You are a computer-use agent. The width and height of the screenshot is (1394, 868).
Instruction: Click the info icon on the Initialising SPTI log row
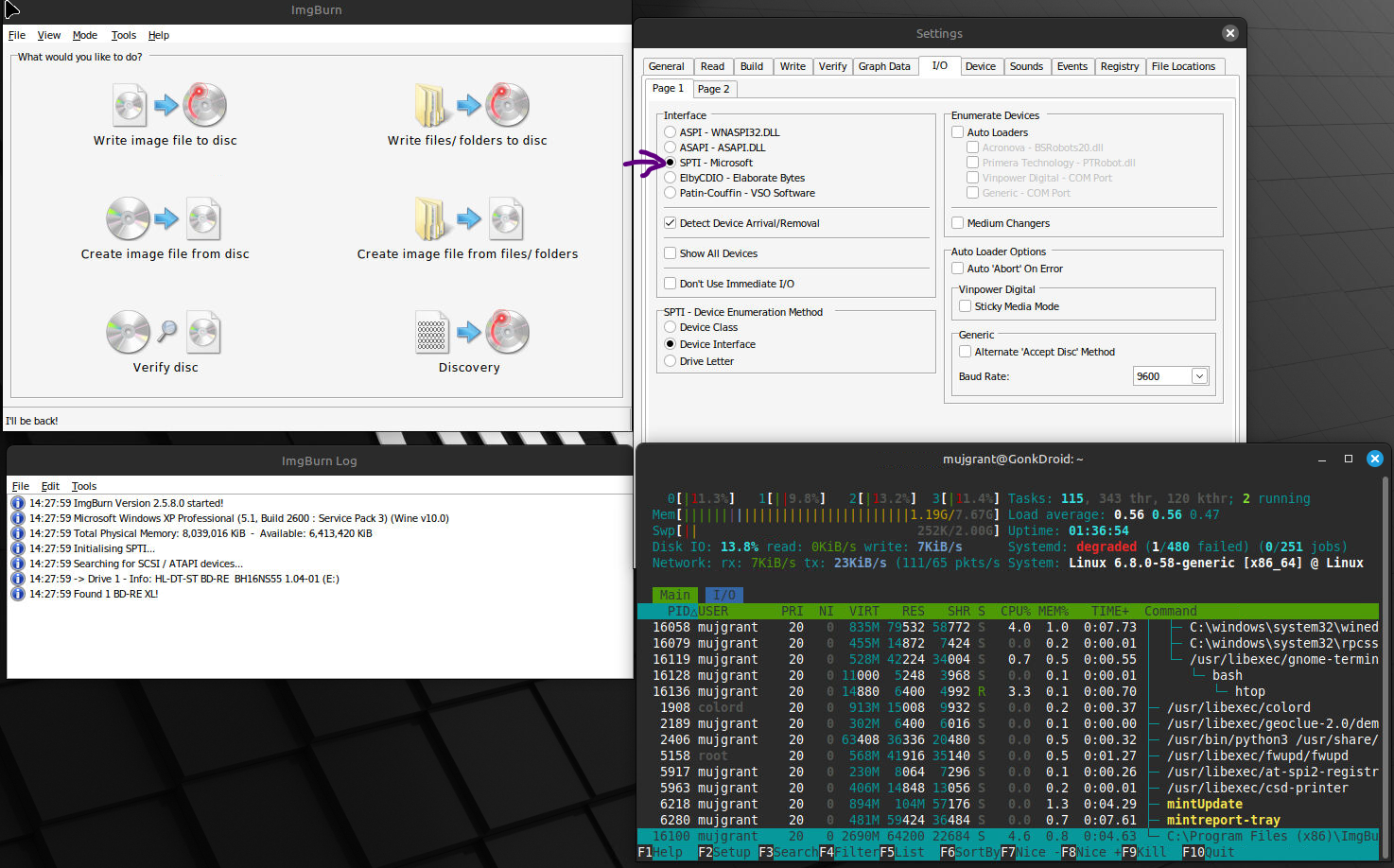coord(17,548)
